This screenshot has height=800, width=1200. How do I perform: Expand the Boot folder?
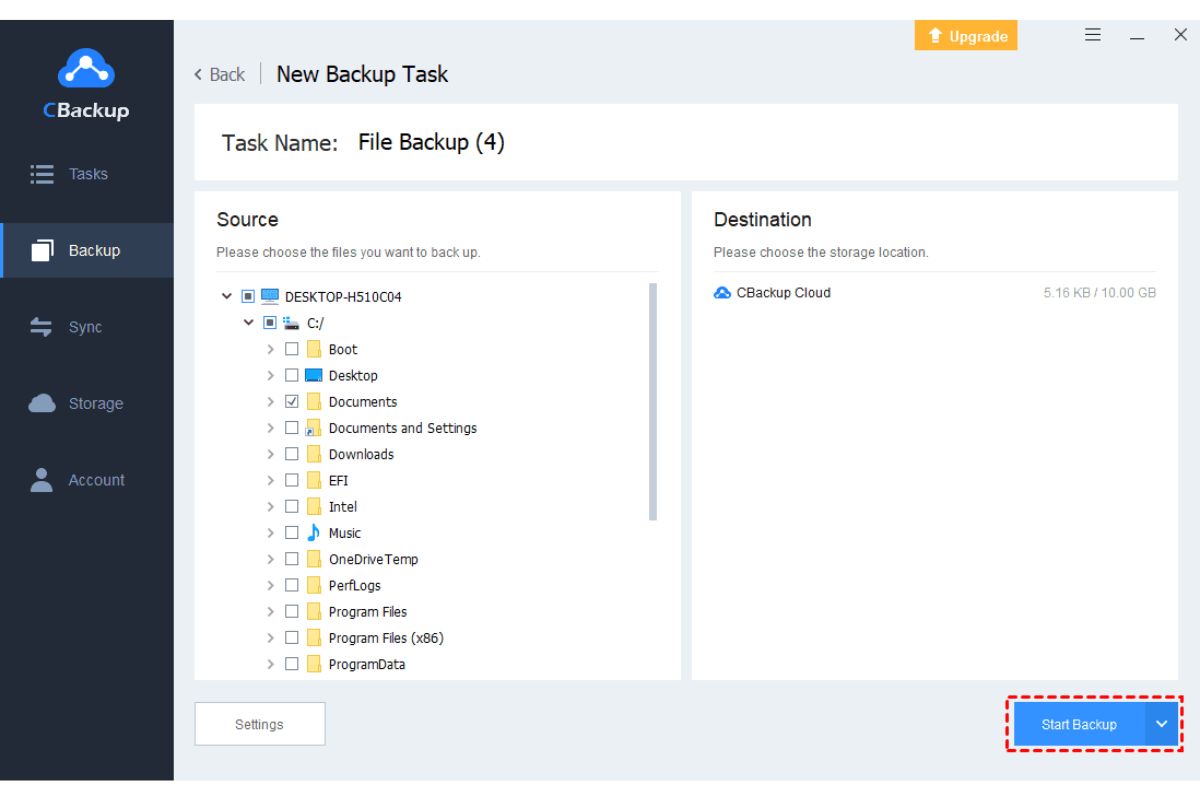tap(270, 349)
